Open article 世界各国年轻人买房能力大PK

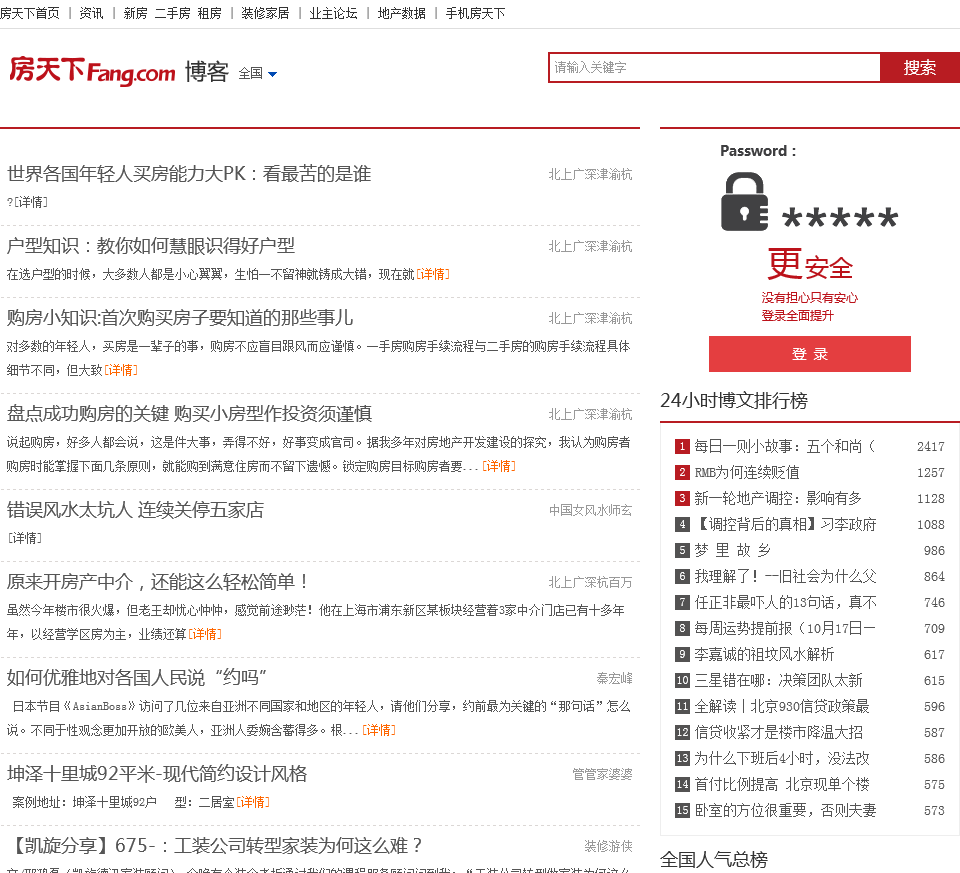[x=189, y=174]
